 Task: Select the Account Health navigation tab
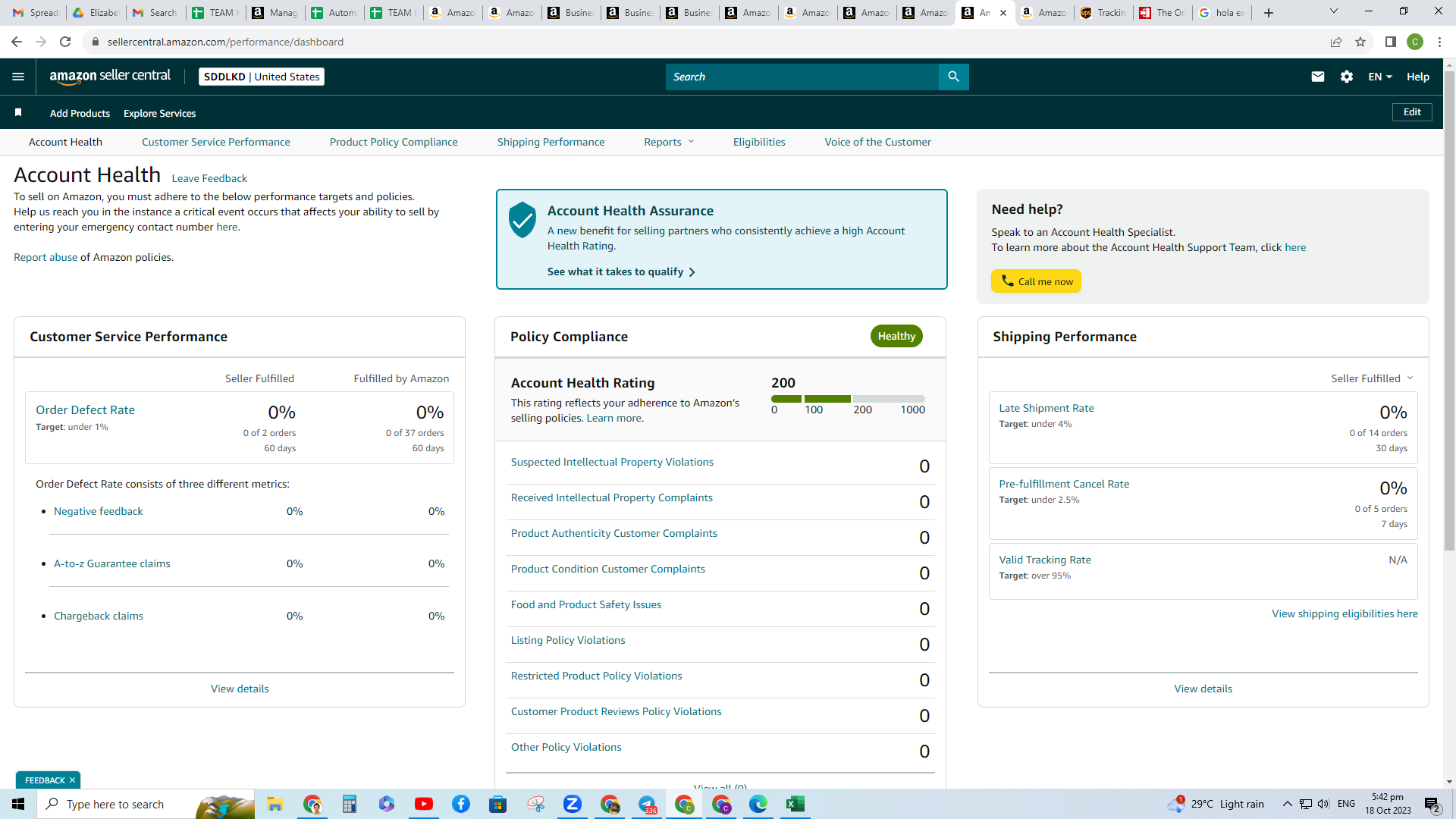65,142
